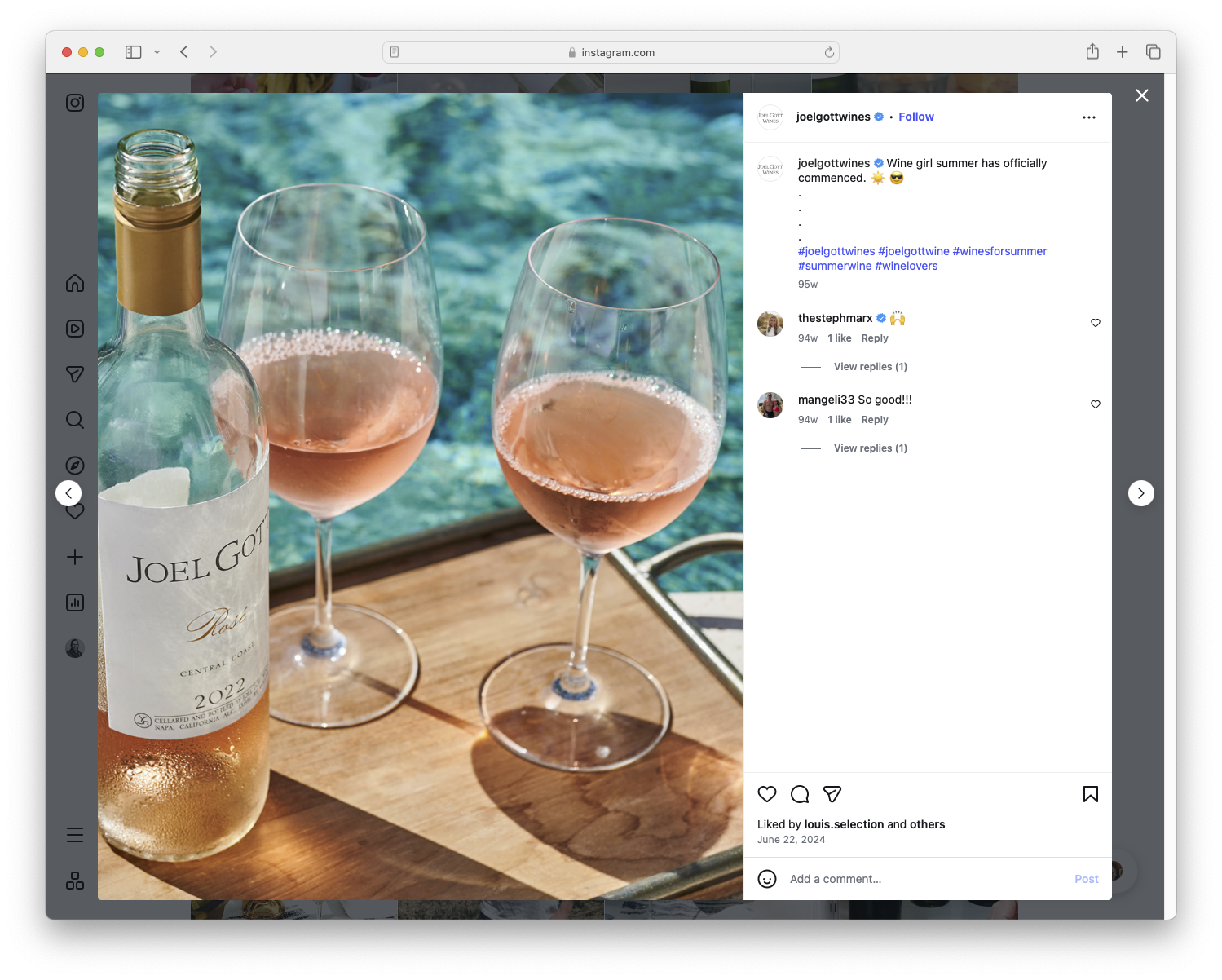Image resolution: width=1222 pixels, height=980 pixels.
Task: Open Safari Share button
Action: pyautogui.click(x=1092, y=51)
